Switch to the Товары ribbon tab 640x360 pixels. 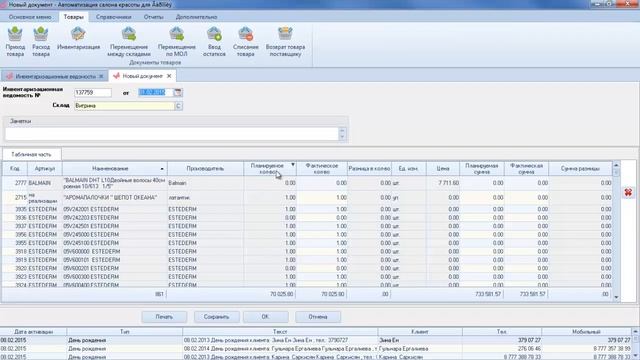point(73,17)
